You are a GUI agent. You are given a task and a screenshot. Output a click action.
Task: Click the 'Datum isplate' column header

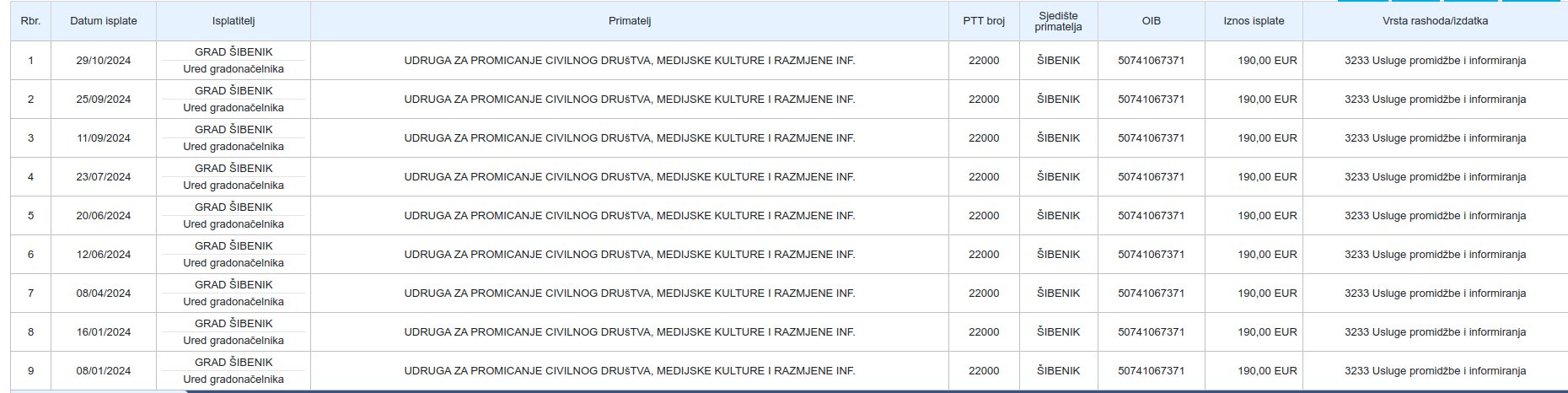tap(103, 21)
